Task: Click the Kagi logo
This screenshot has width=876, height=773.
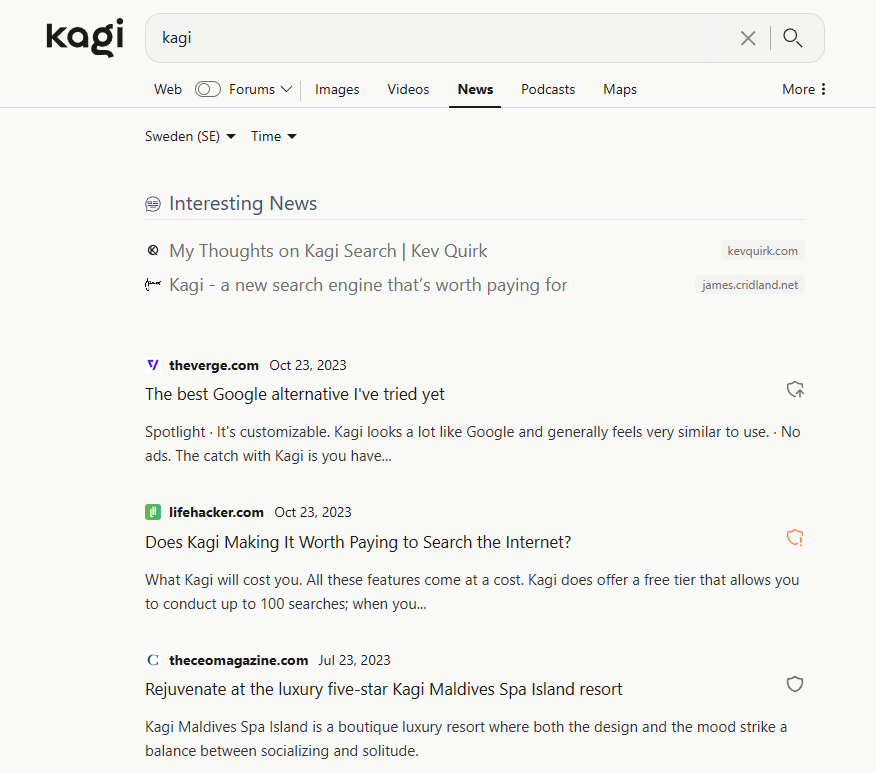Action: pos(85,38)
